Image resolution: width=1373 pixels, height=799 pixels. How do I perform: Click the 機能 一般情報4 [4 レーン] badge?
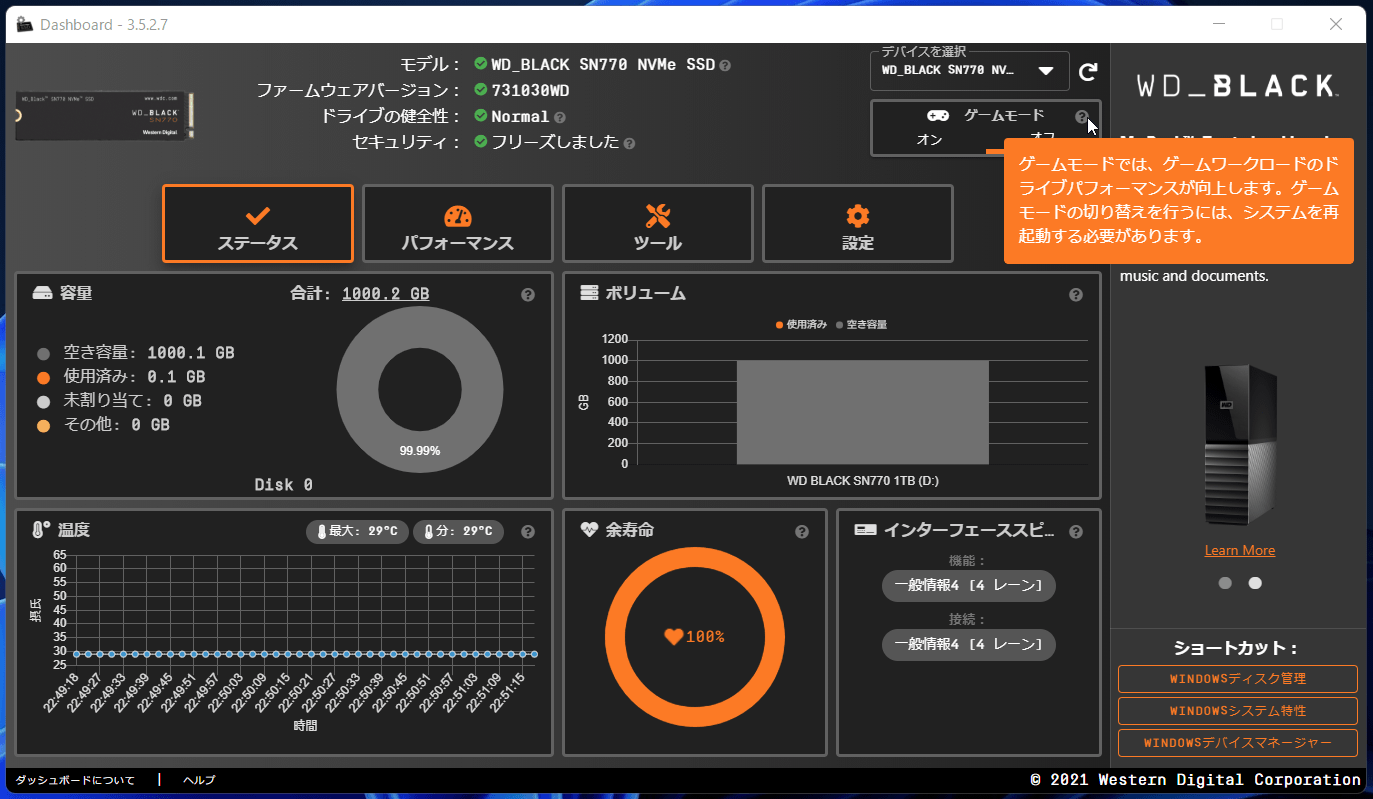click(x=969, y=586)
